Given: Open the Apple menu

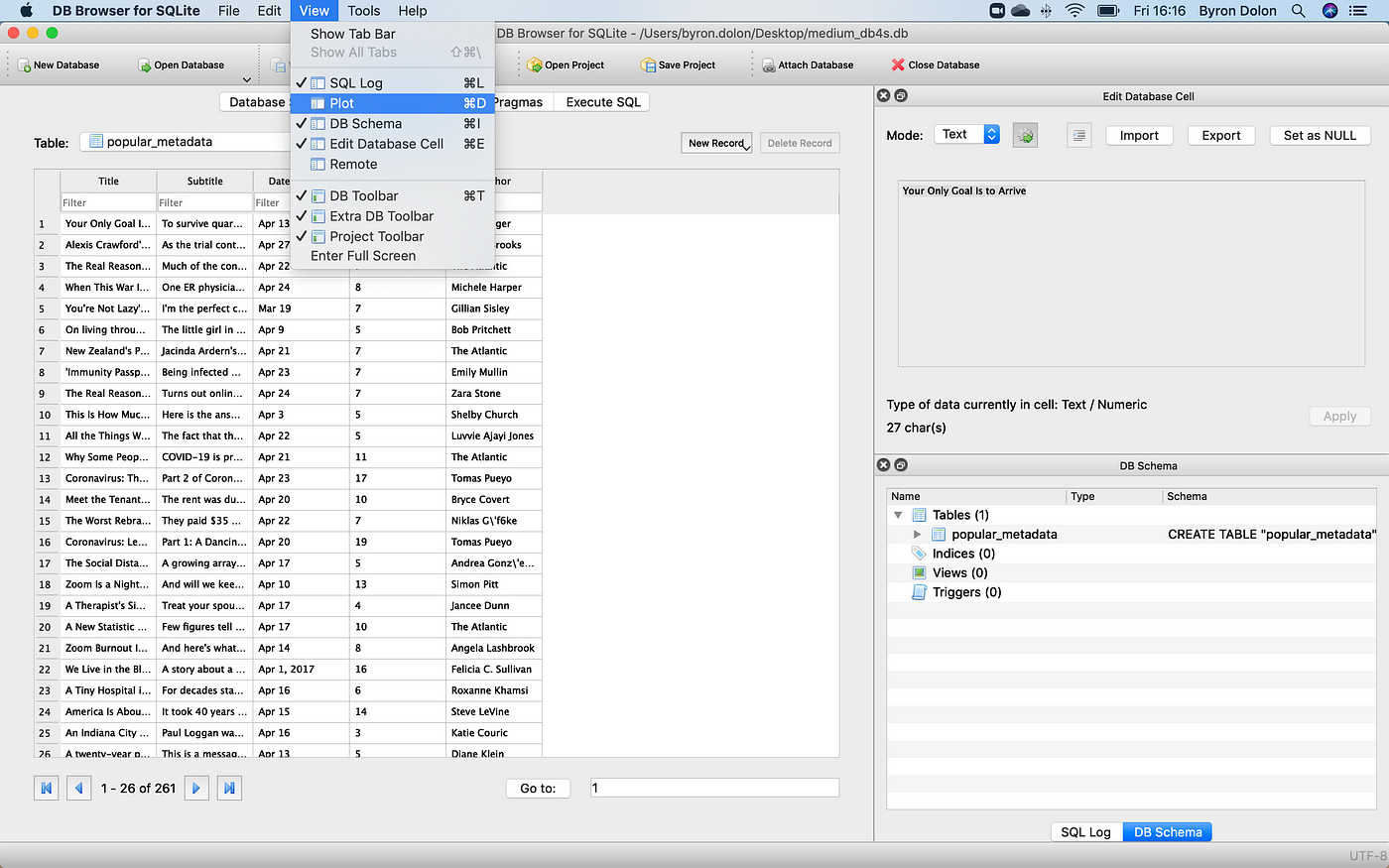Looking at the screenshot, I should click(27, 11).
